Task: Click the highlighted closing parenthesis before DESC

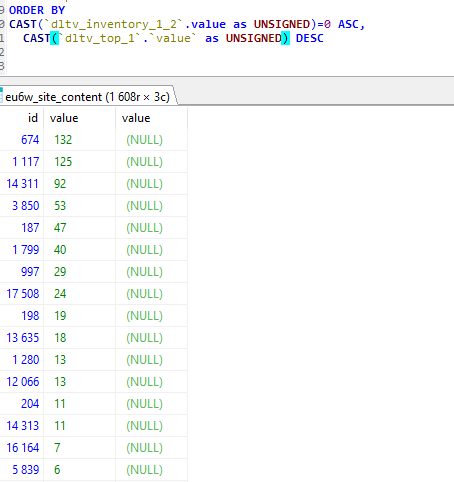Action: click(x=285, y=38)
